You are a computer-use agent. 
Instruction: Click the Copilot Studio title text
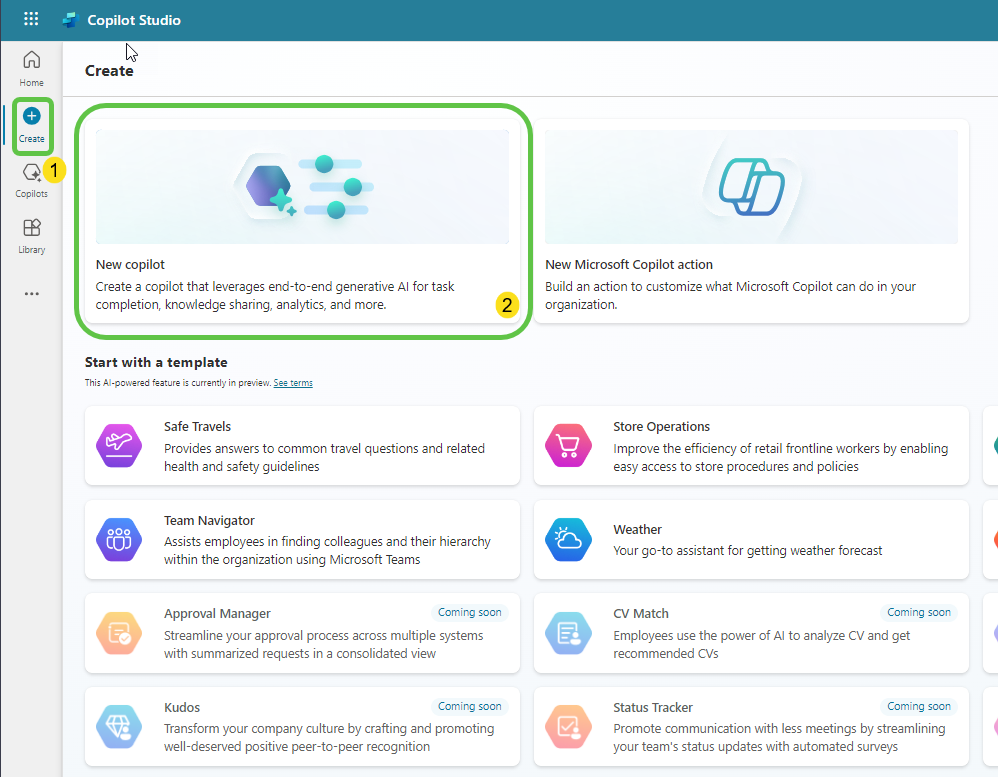pos(134,20)
